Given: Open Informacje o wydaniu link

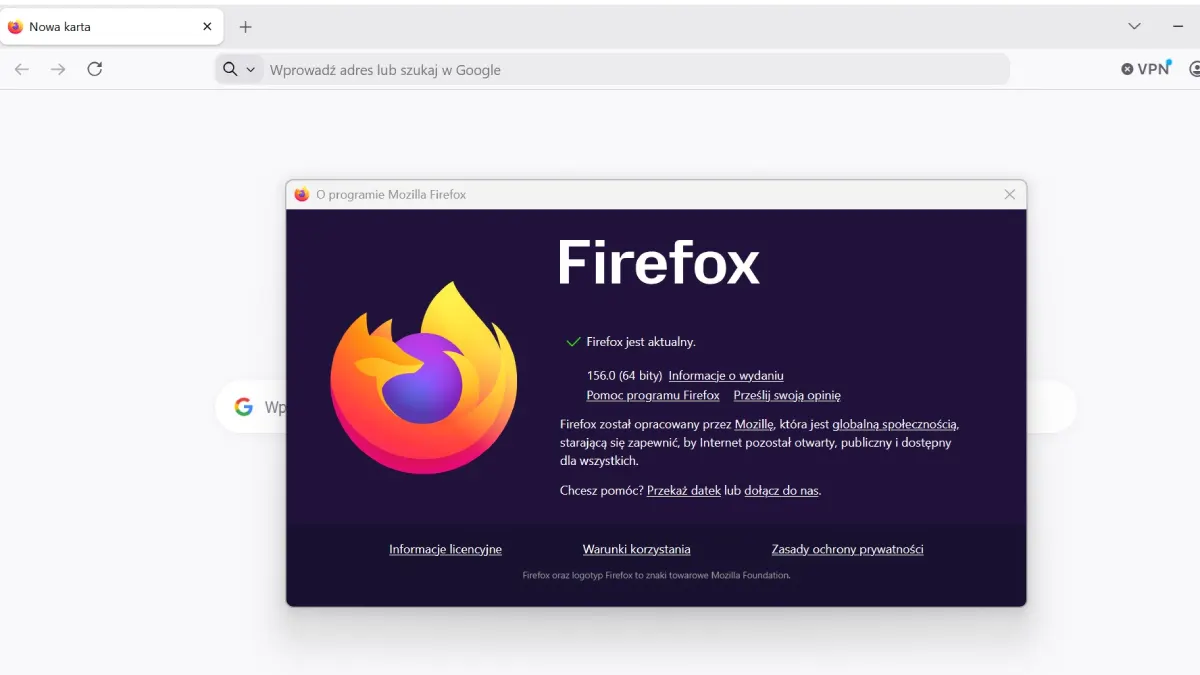Looking at the screenshot, I should 726,376.
